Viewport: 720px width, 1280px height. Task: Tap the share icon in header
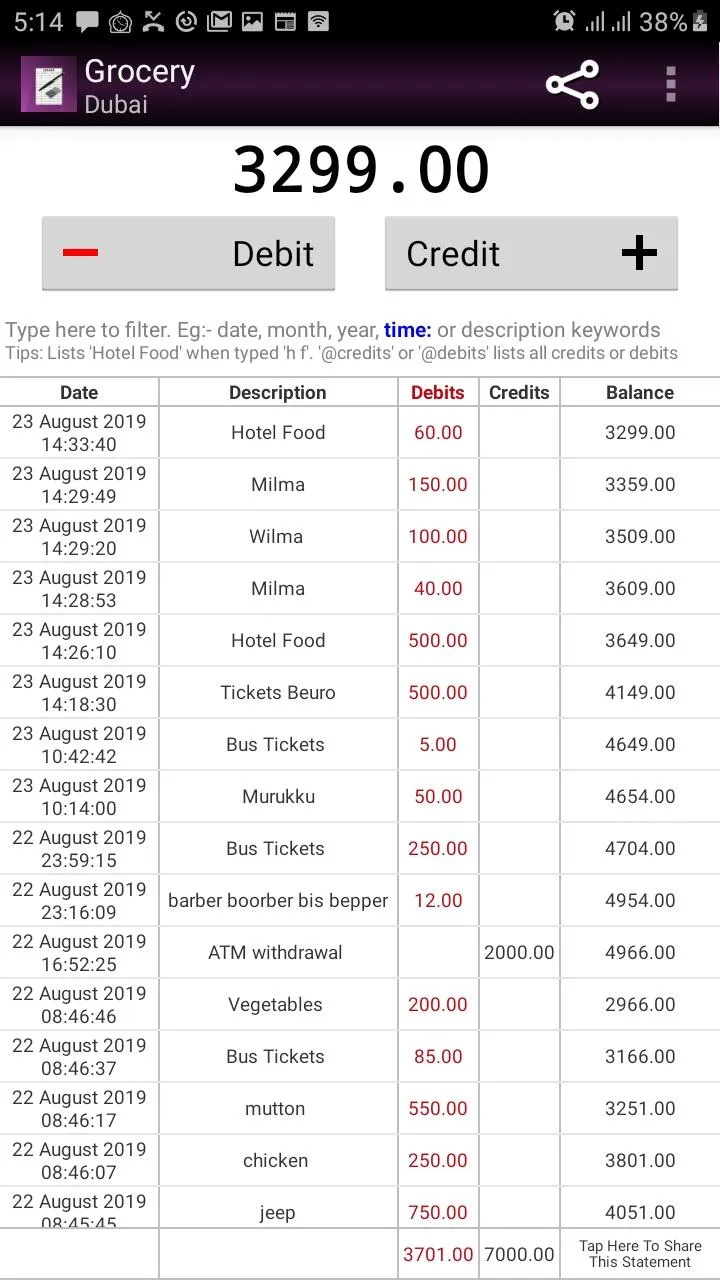click(572, 84)
